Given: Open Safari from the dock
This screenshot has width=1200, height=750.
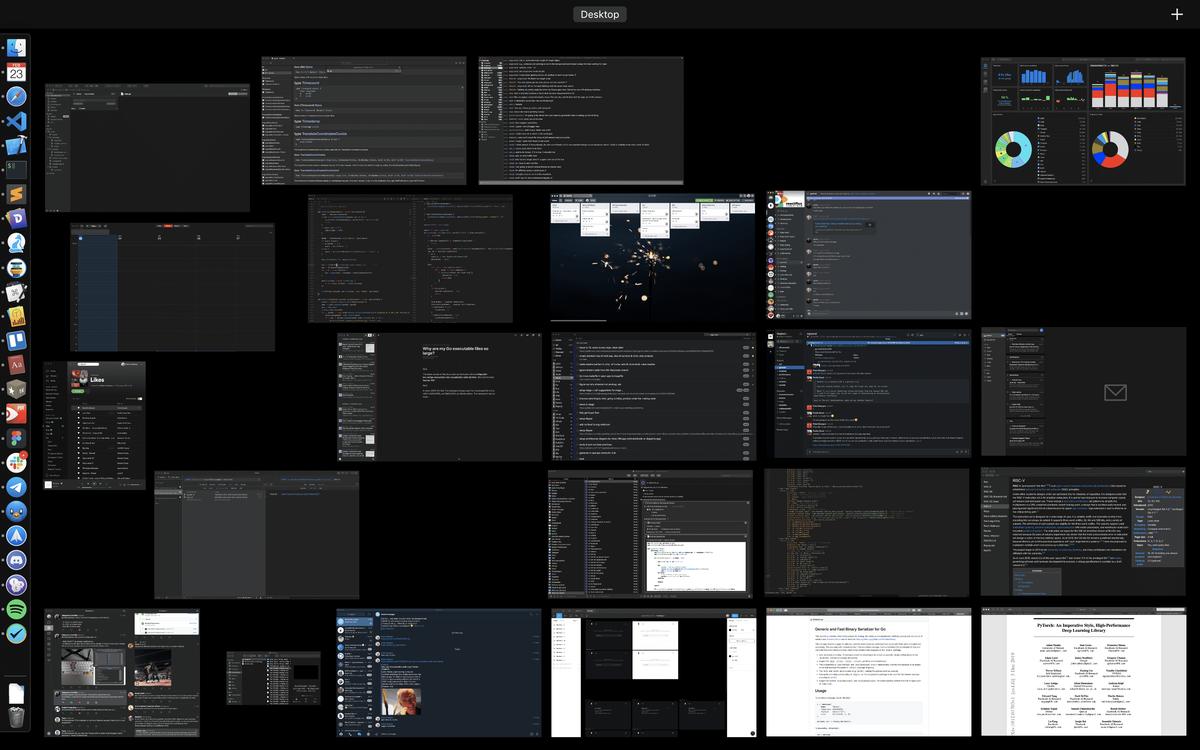Looking at the screenshot, I should (16, 96).
